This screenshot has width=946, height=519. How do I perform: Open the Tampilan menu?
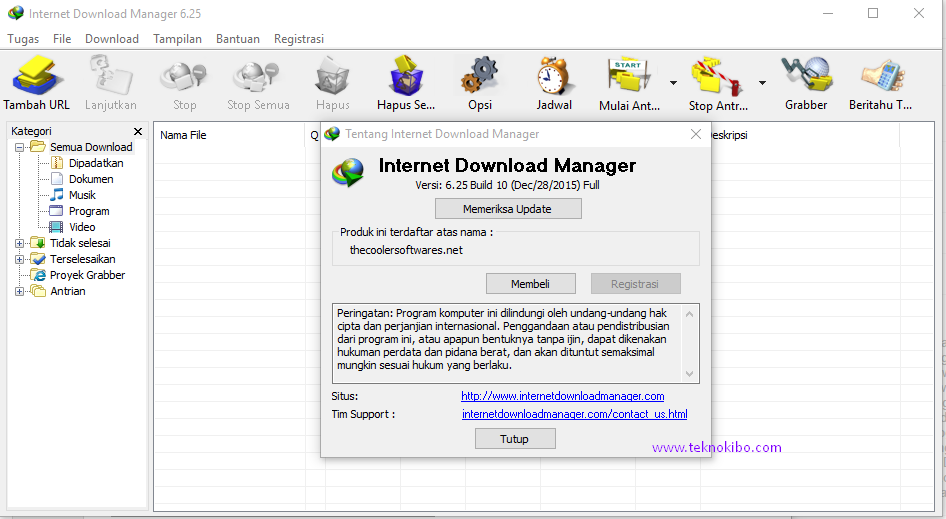[x=177, y=39]
